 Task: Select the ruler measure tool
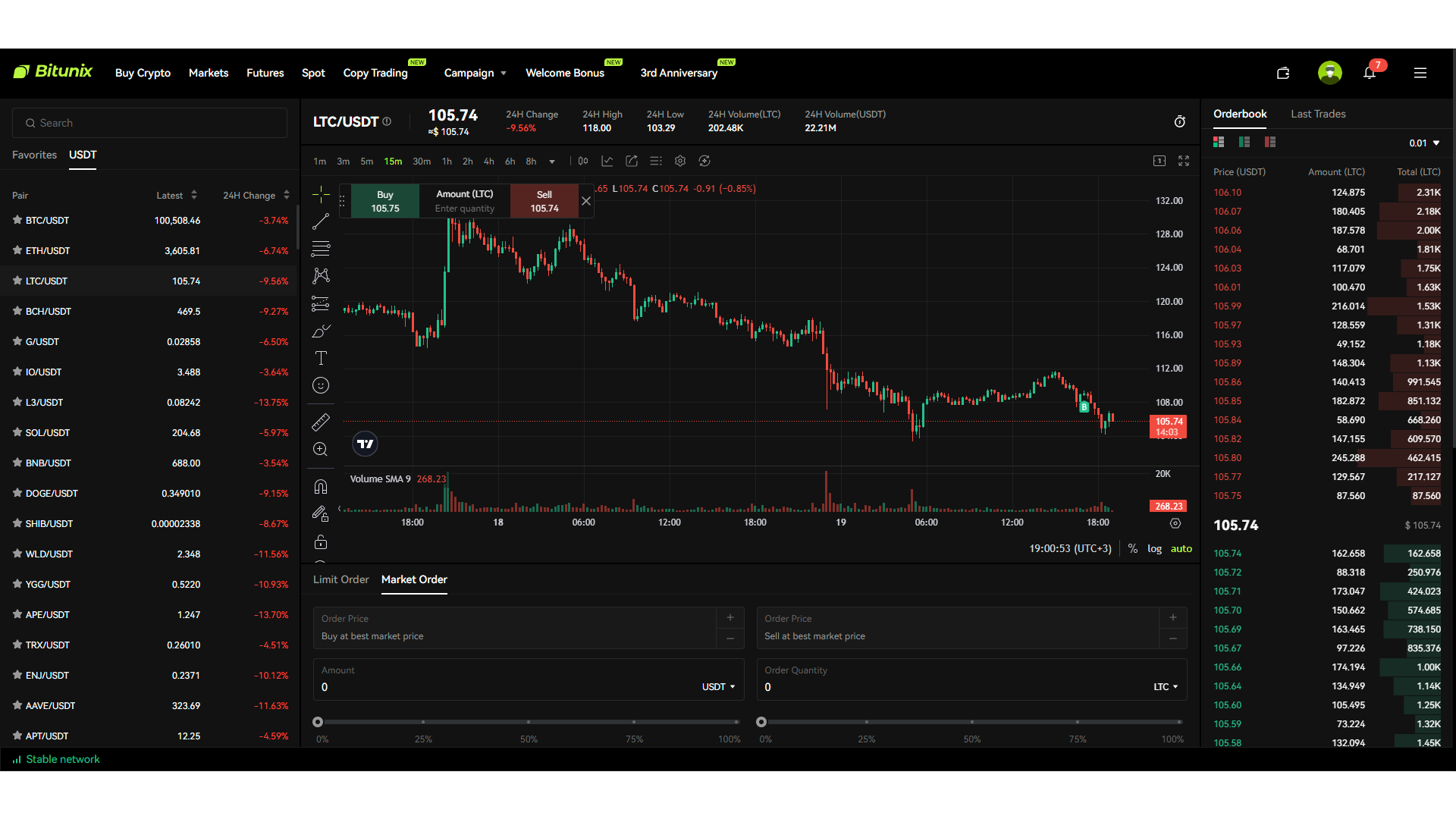[x=321, y=422]
